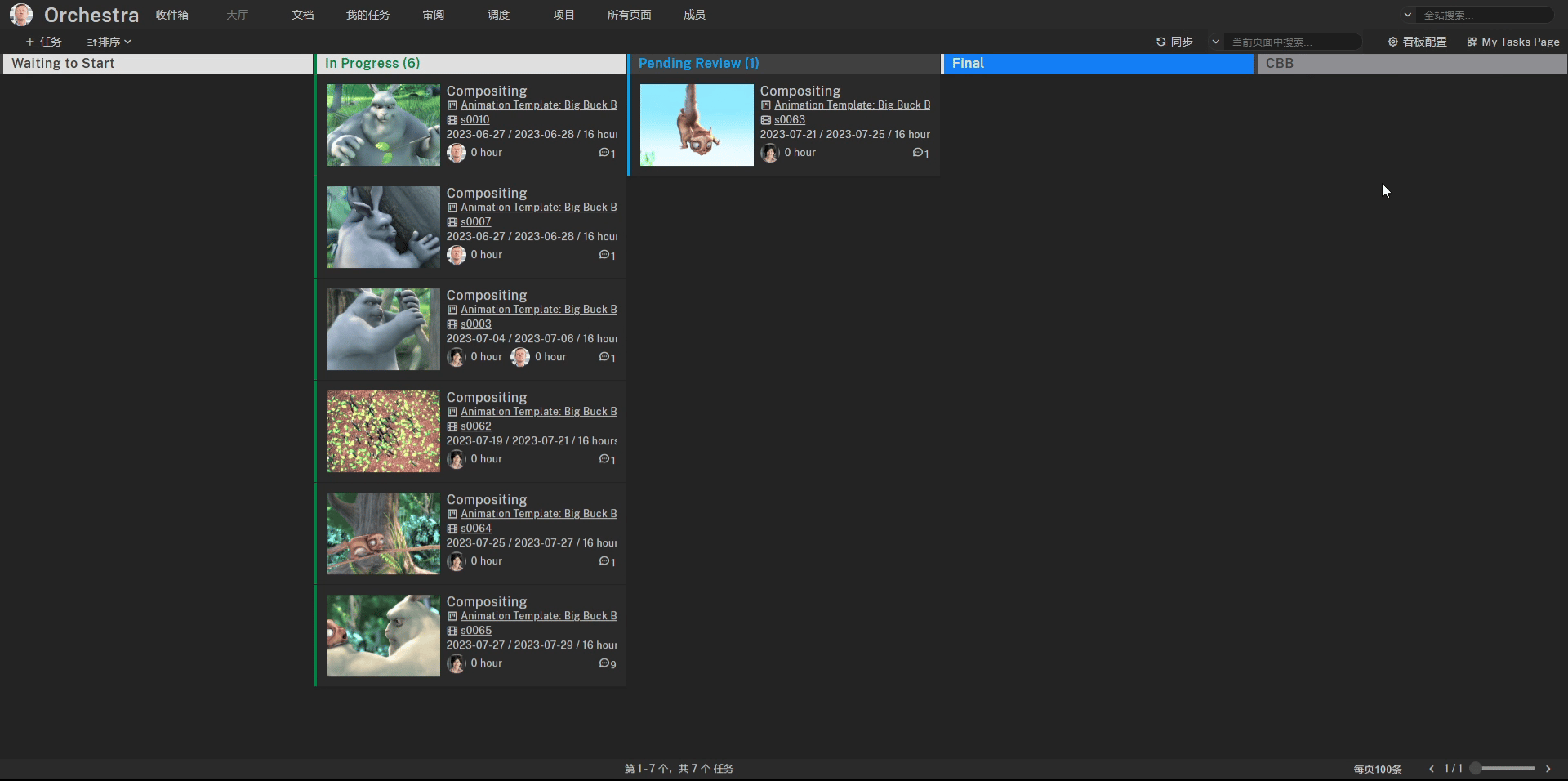Select the In Progress (6) column header

coord(471,64)
